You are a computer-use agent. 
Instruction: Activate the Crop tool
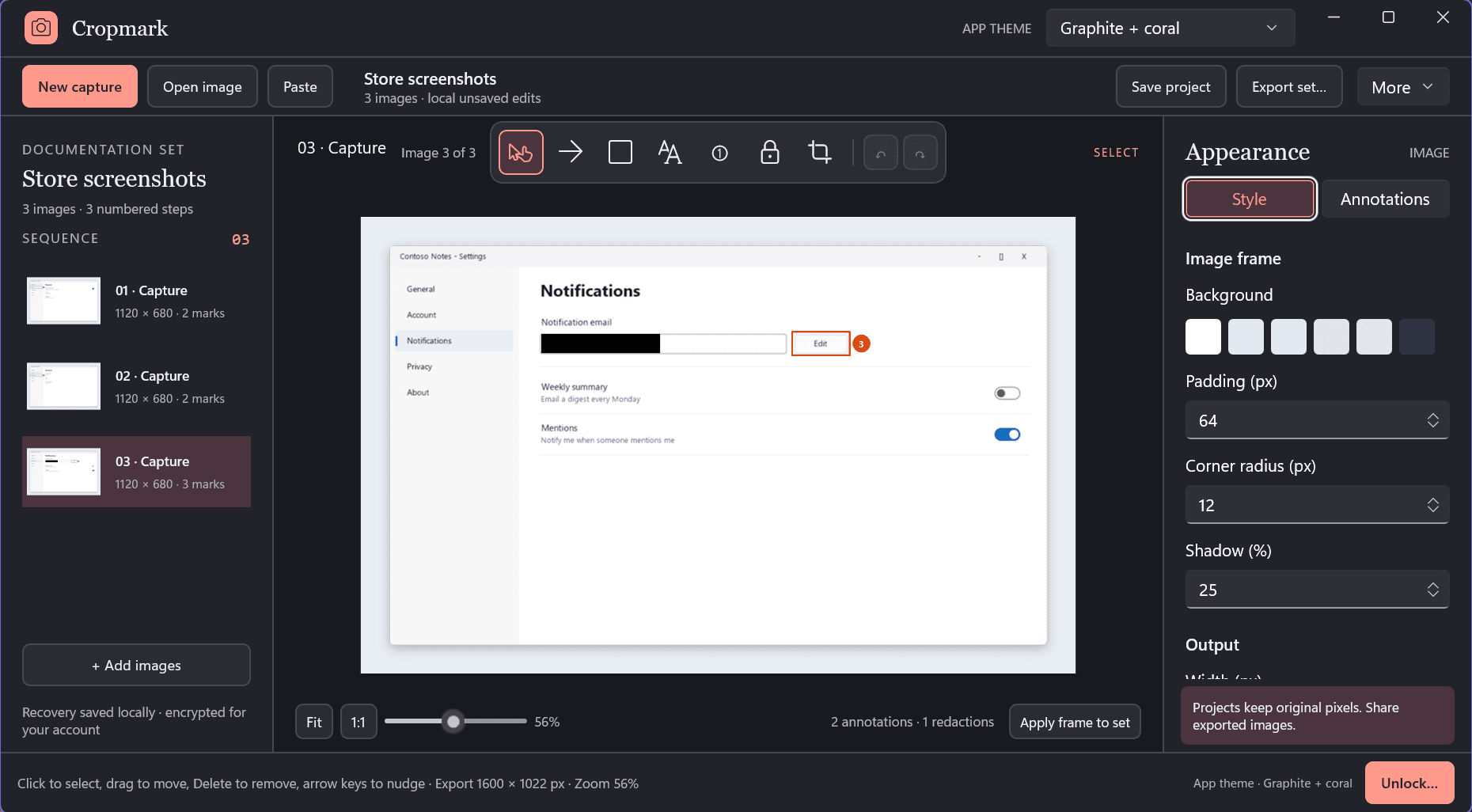point(820,152)
